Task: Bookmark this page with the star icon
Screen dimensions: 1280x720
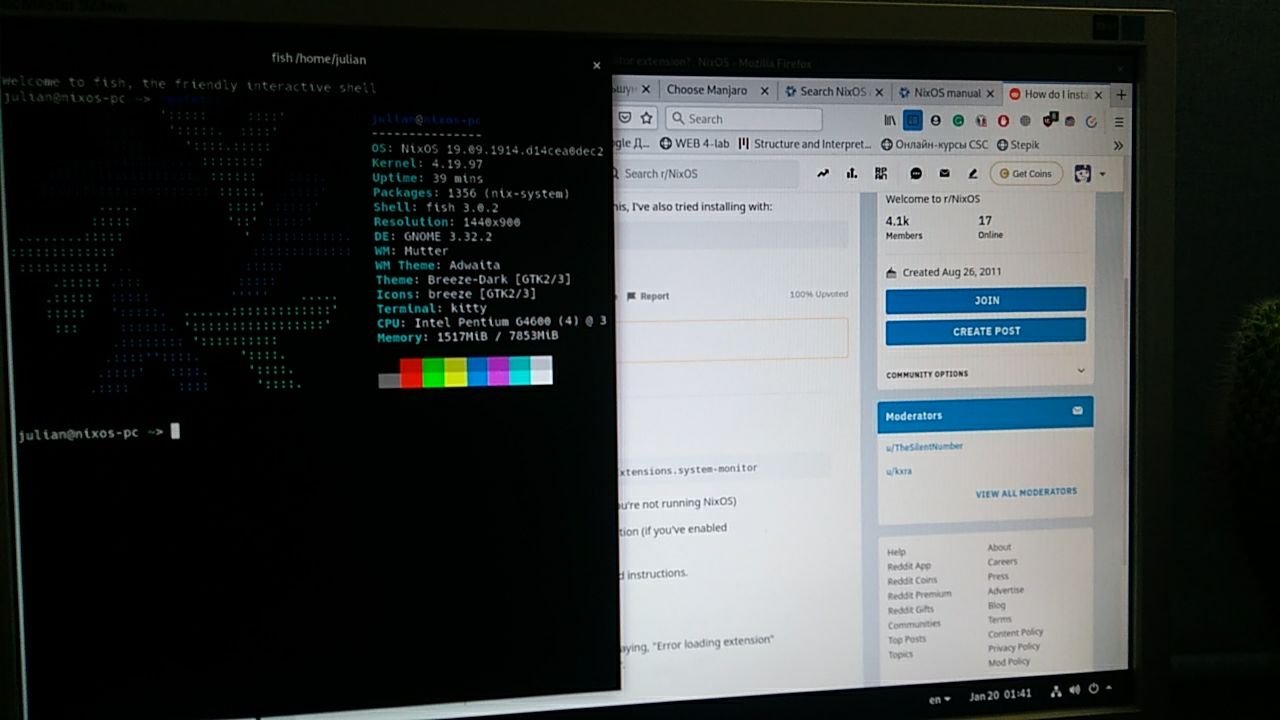Action: click(647, 118)
